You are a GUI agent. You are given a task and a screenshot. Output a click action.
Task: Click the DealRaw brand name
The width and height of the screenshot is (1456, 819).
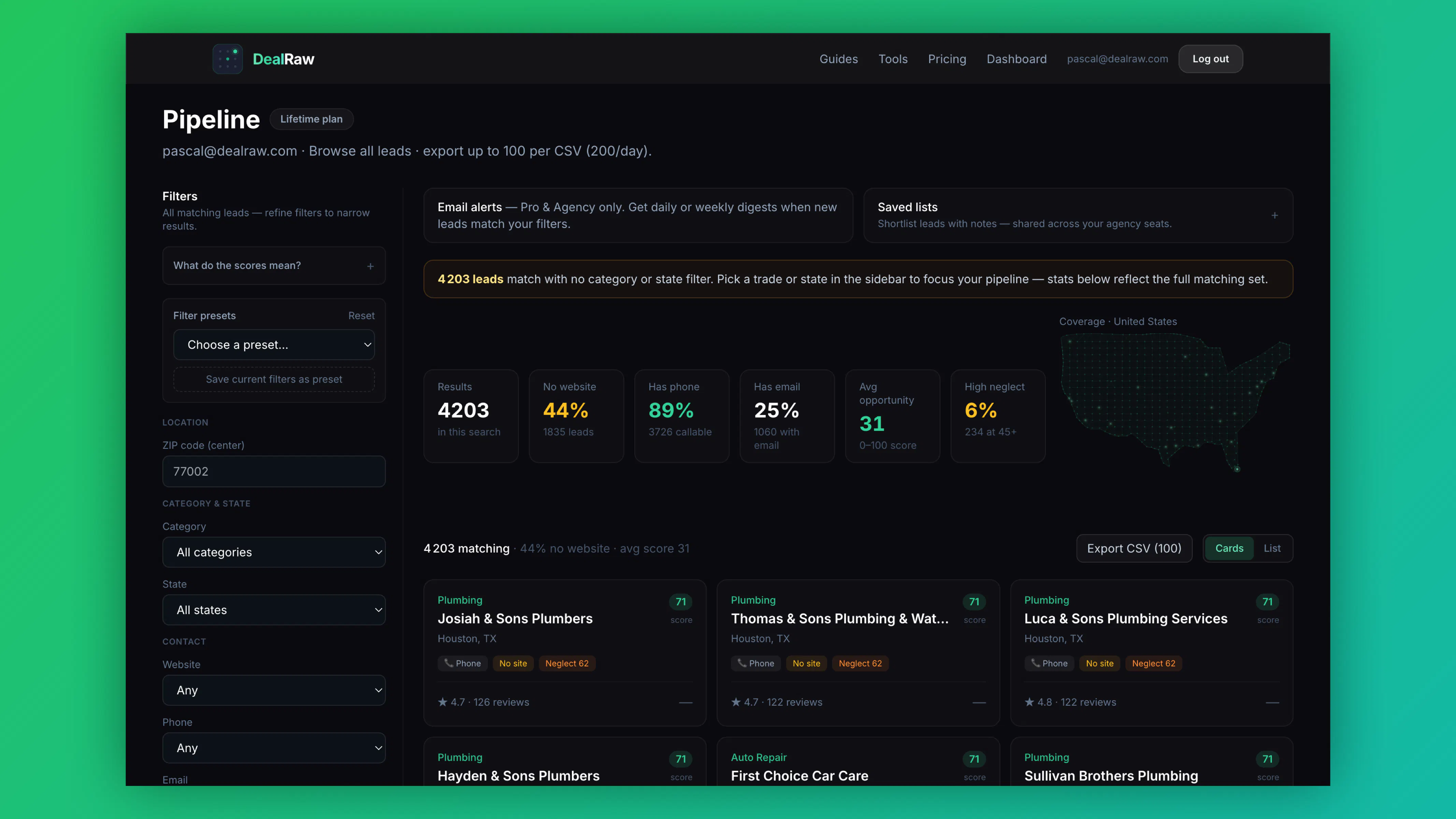coord(283,59)
